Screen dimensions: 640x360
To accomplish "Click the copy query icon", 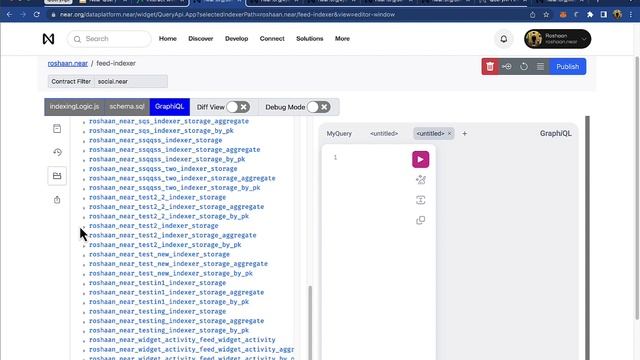I will pyautogui.click(x=420, y=220).
